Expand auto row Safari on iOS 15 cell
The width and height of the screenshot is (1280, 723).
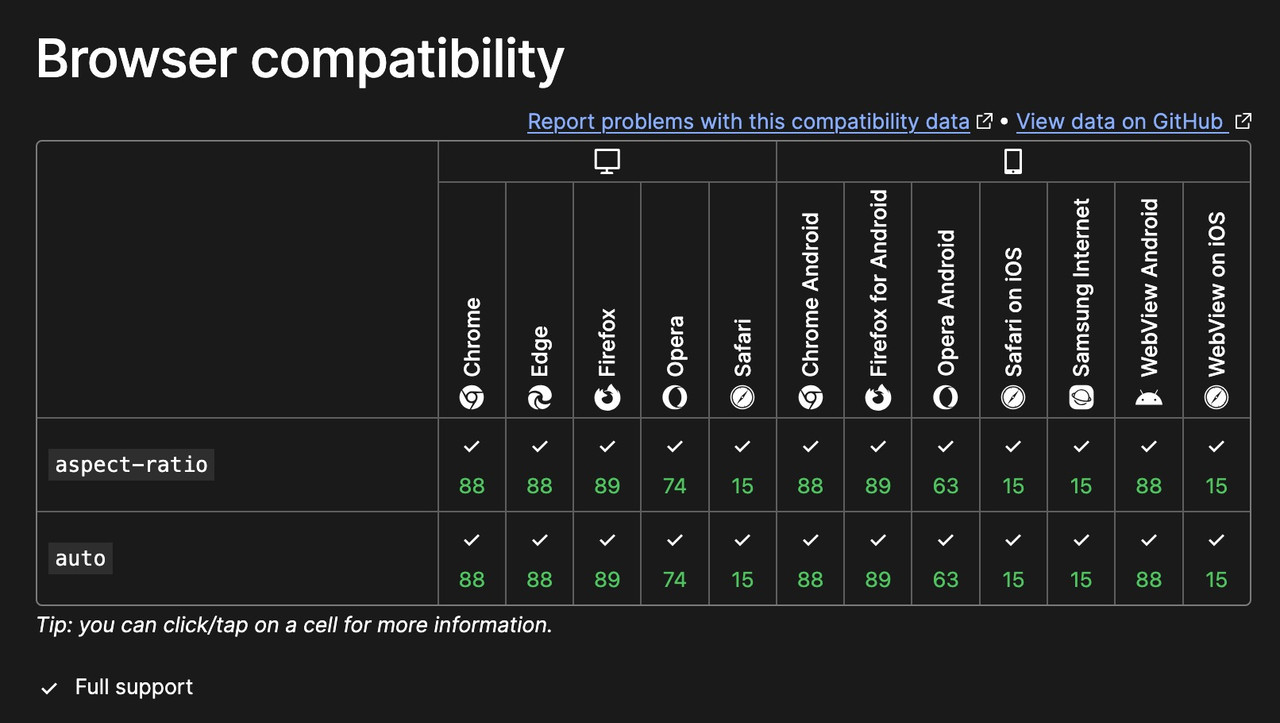1013,558
